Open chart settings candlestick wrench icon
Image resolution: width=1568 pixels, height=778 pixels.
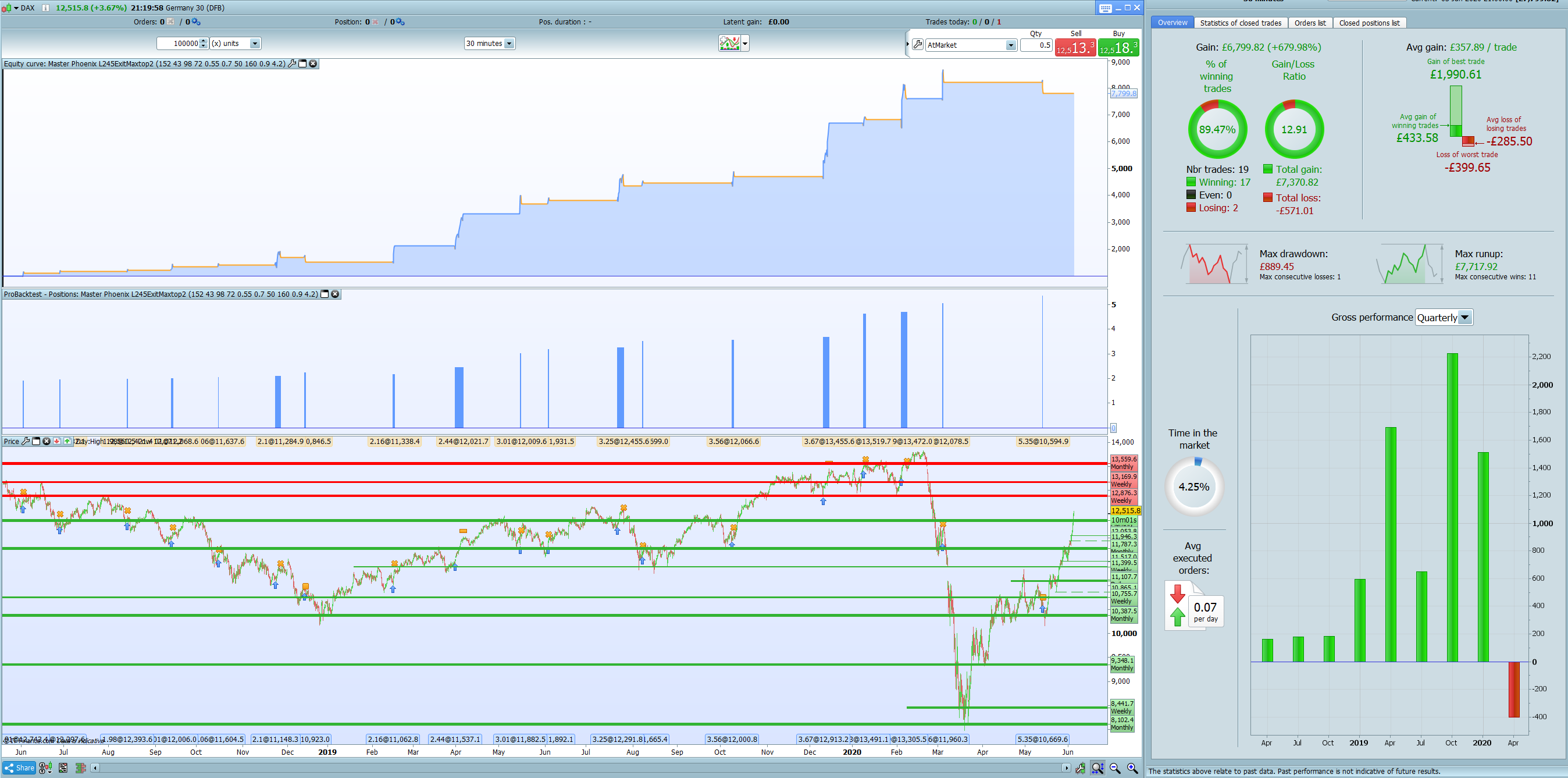point(1080,768)
